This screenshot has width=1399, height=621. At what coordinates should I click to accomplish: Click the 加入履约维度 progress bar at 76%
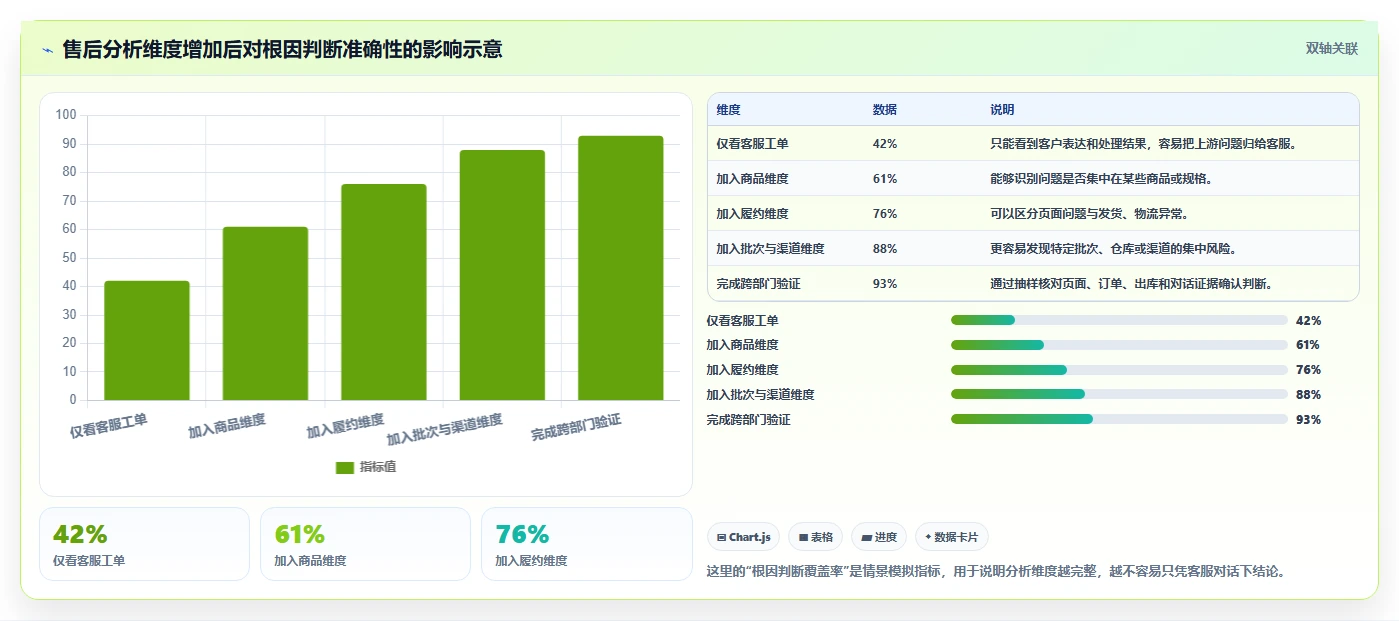point(1119,370)
